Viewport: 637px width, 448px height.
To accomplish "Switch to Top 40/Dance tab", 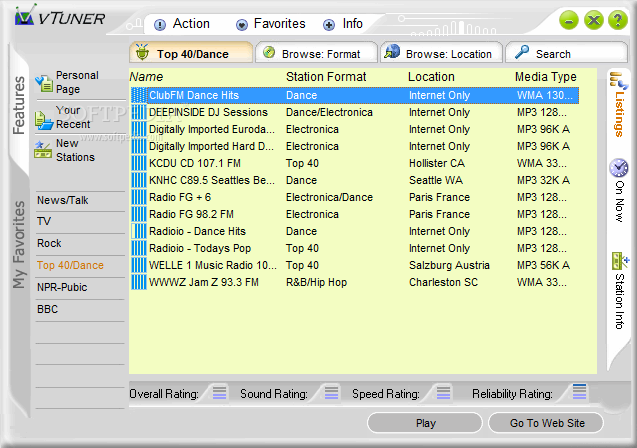I will click(x=191, y=53).
